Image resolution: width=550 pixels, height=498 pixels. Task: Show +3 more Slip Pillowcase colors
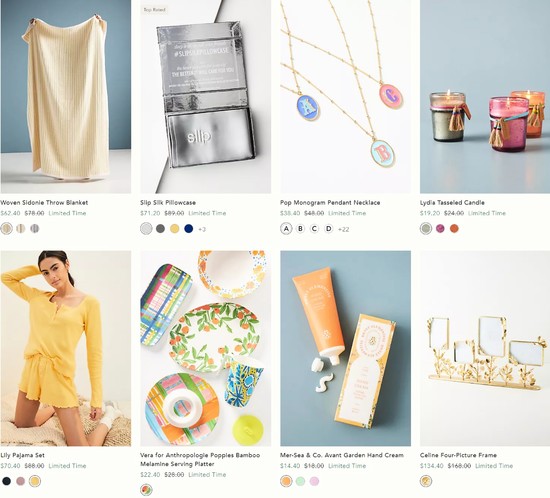(x=202, y=229)
